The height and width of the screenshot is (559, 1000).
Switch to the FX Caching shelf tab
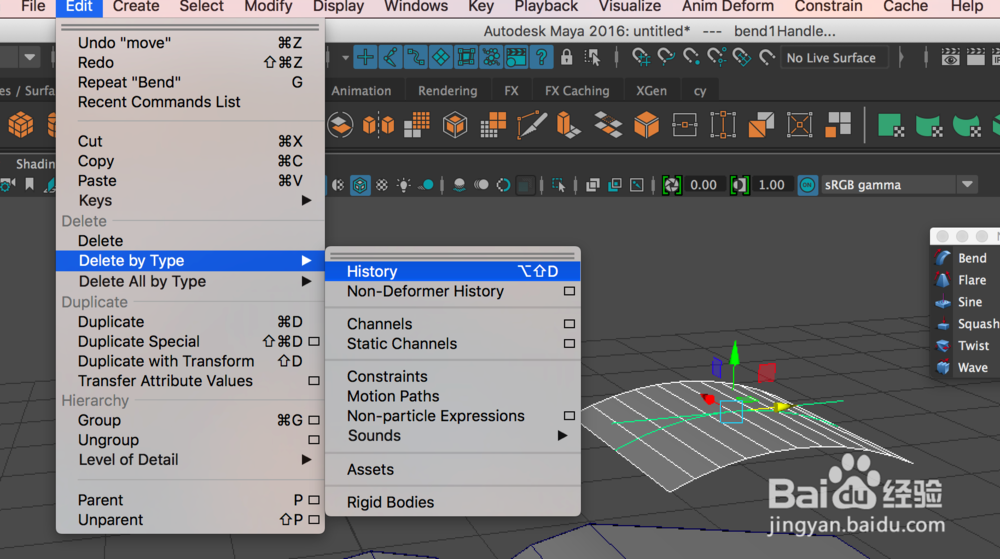tap(577, 91)
